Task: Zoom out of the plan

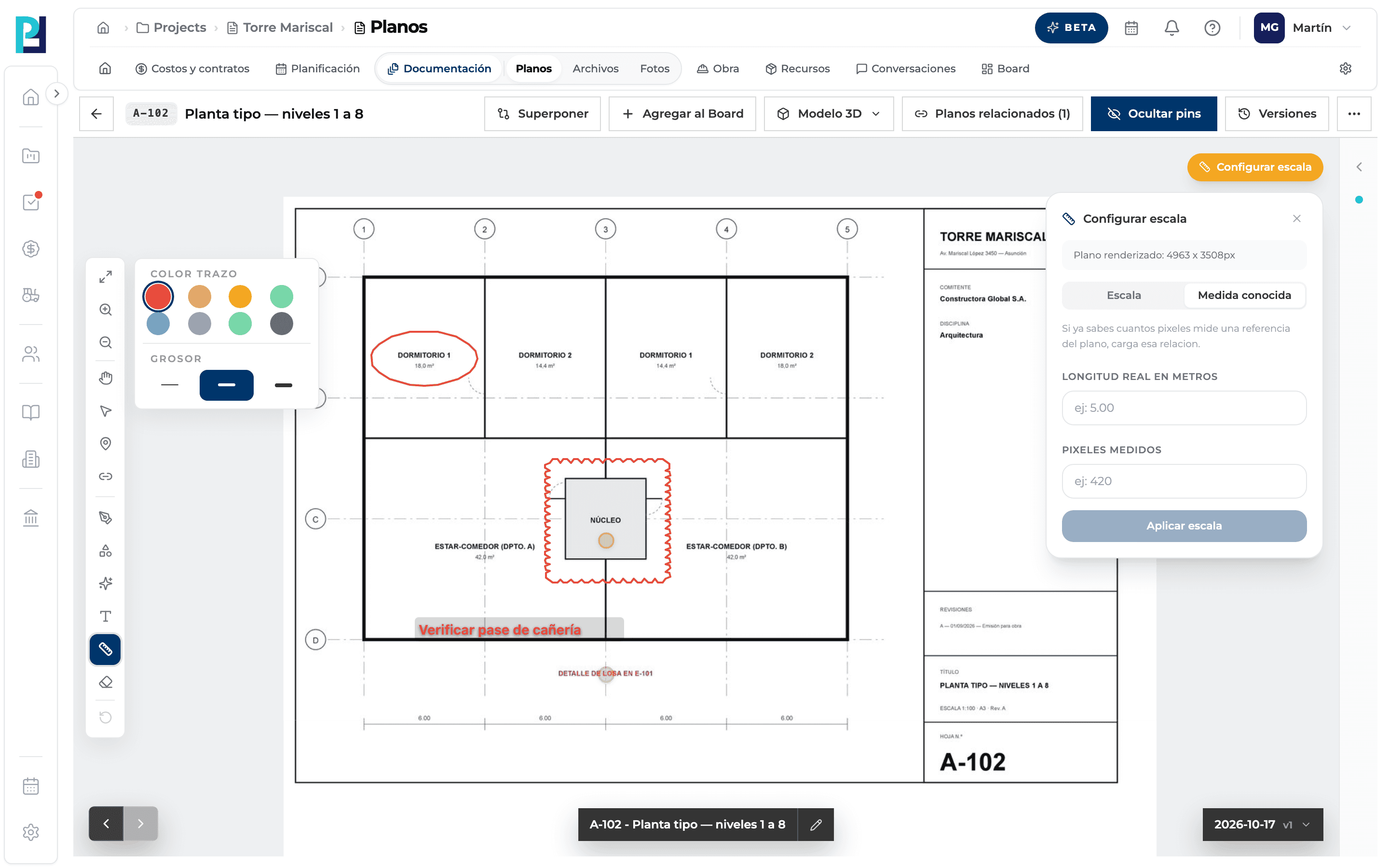Action: pos(105,343)
